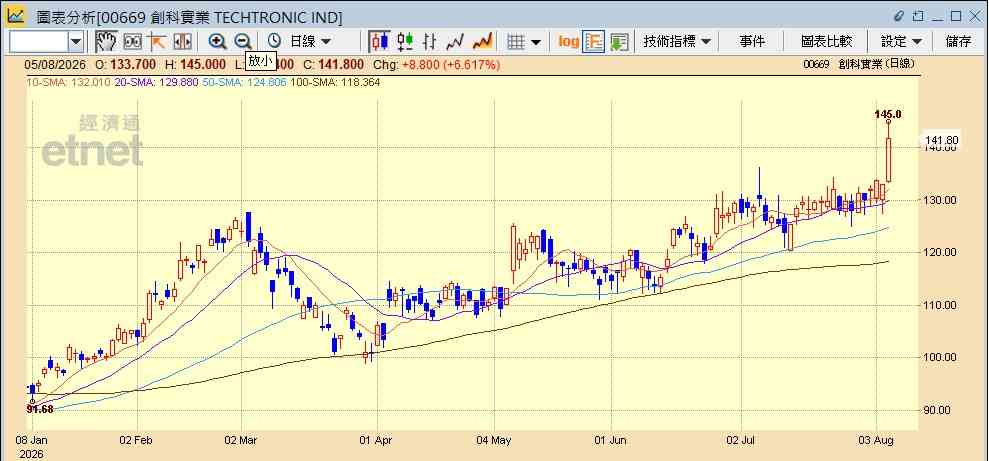Click the binoculars view icon

pyautogui.click(x=132, y=42)
